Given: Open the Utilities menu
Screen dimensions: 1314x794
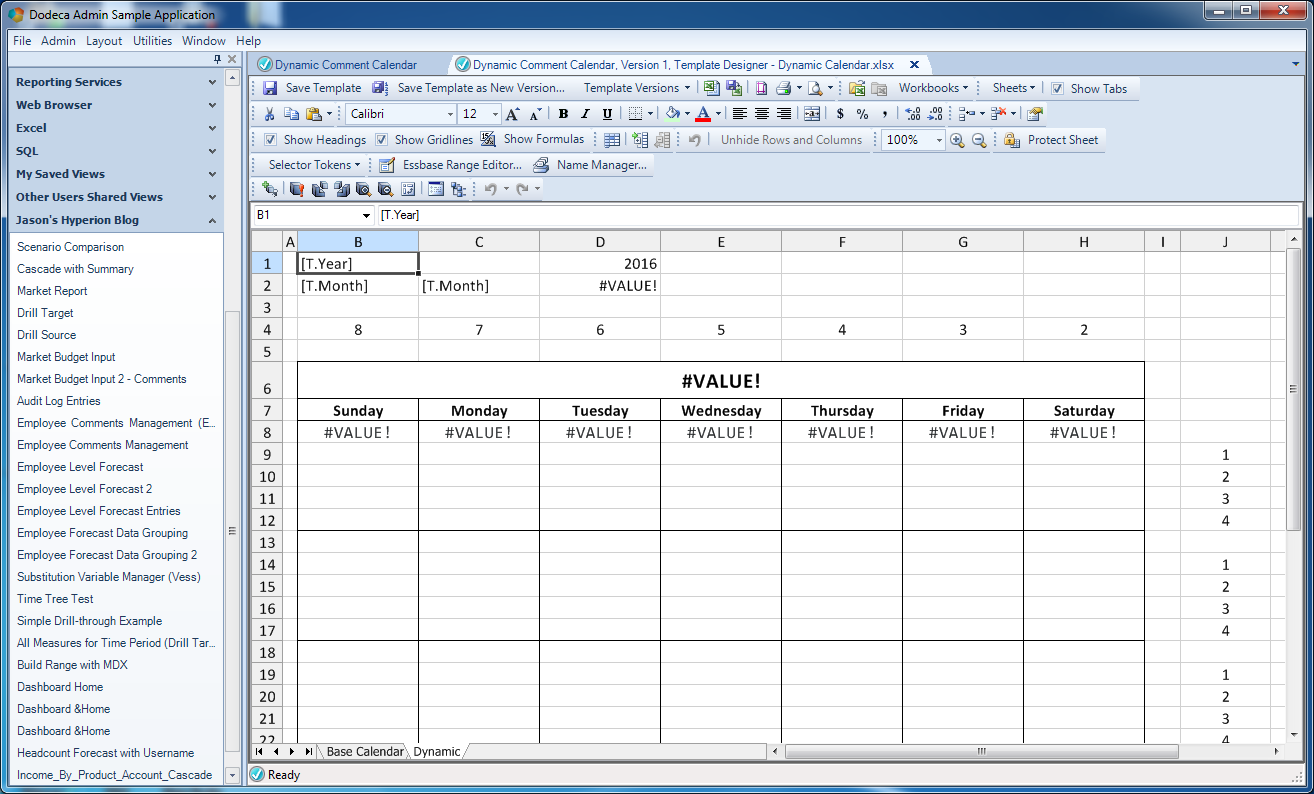Looking at the screenshot, I should tap(153, 41).
